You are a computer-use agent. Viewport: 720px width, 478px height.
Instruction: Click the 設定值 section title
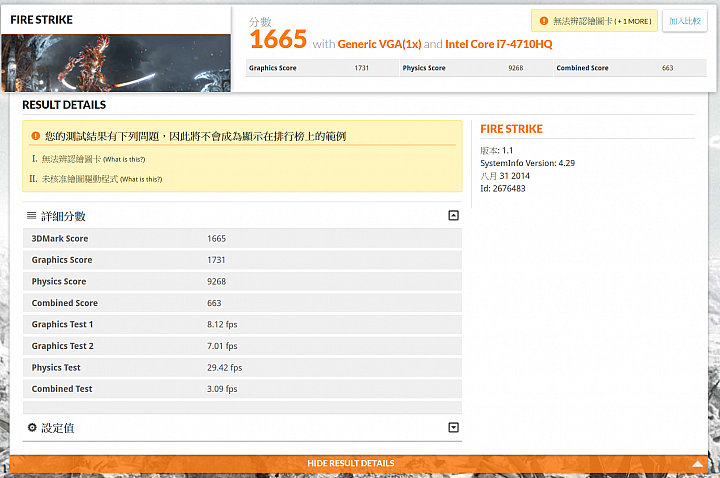point(58,428)
